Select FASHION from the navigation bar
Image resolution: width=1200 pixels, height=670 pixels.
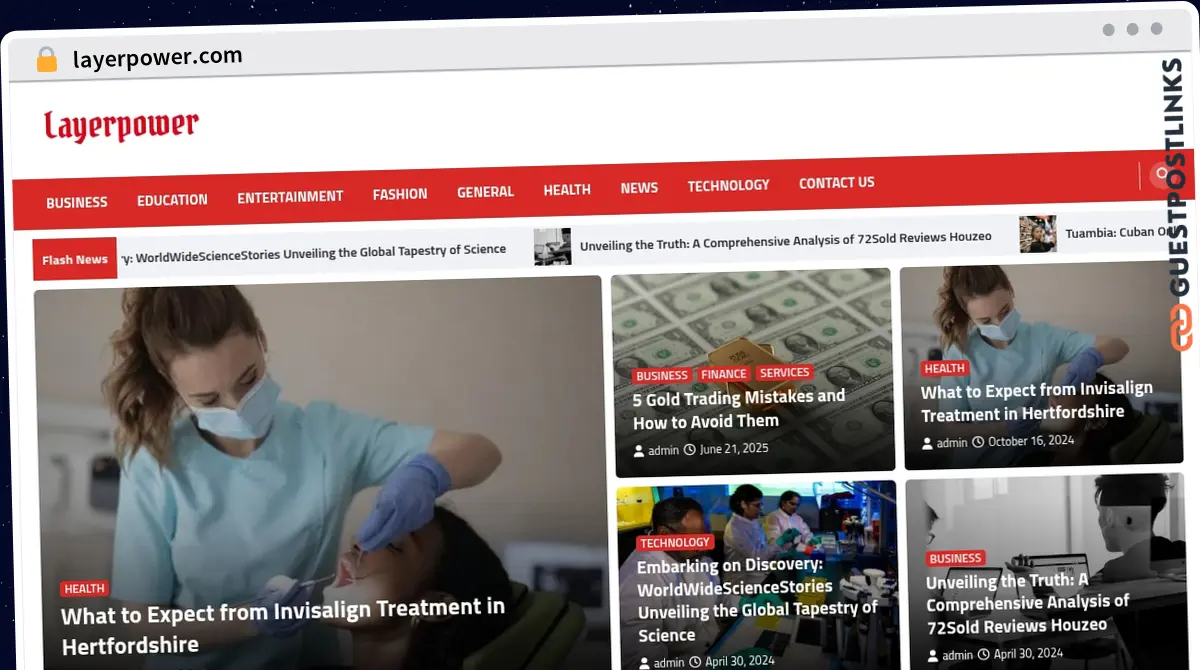399,194
